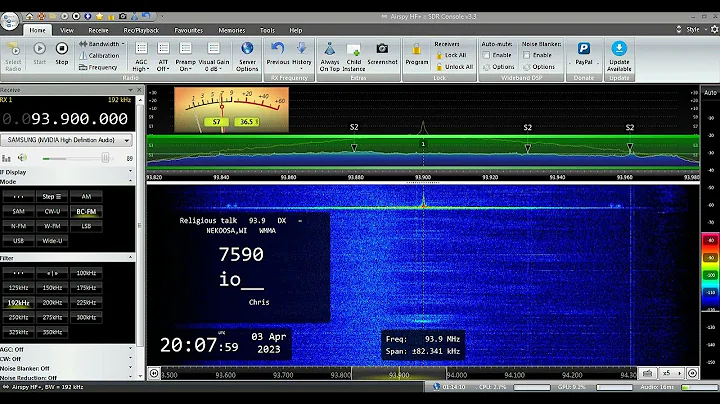Select BC-FM mode
Viewport: 720px width, 404px height.
(x=86, y=212)
